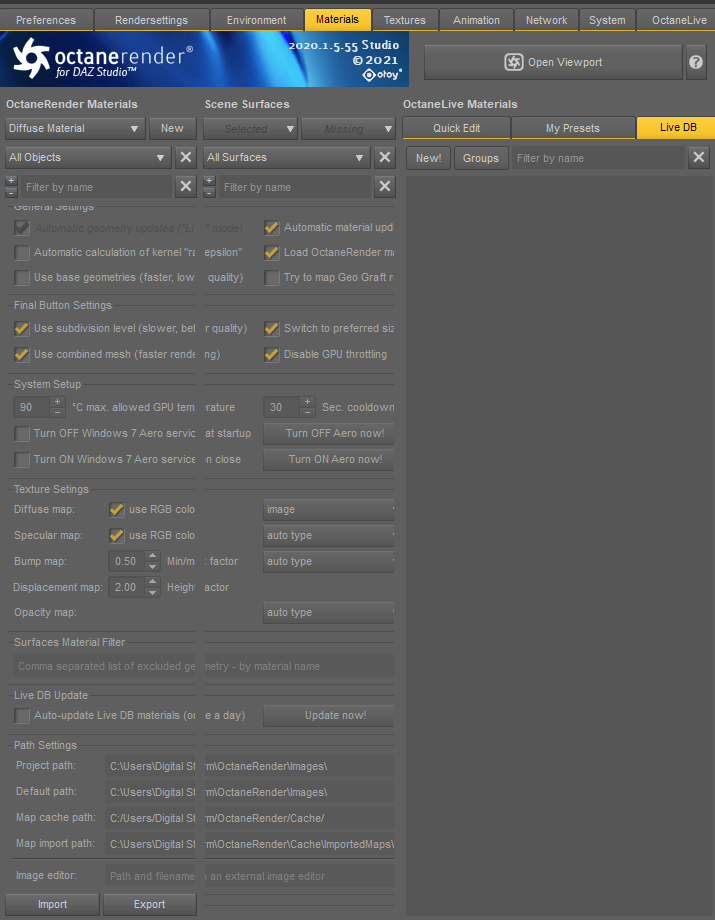Collapse all materials with minus icon
The width and height of the screenshot is (715, 920).
pos(11,192)
